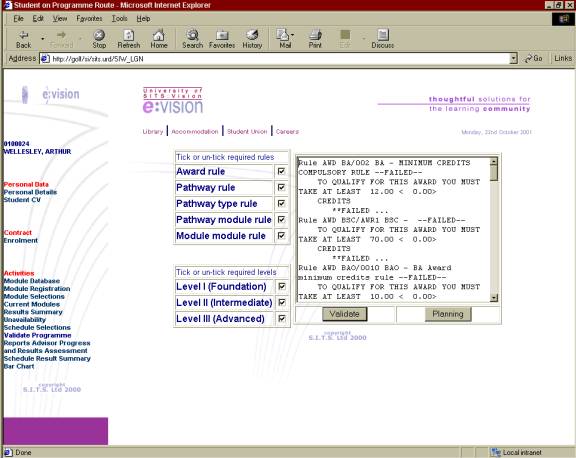Open the address bar dropdown arrow
This screenshot has height=458, width=576.
point(513,59)
